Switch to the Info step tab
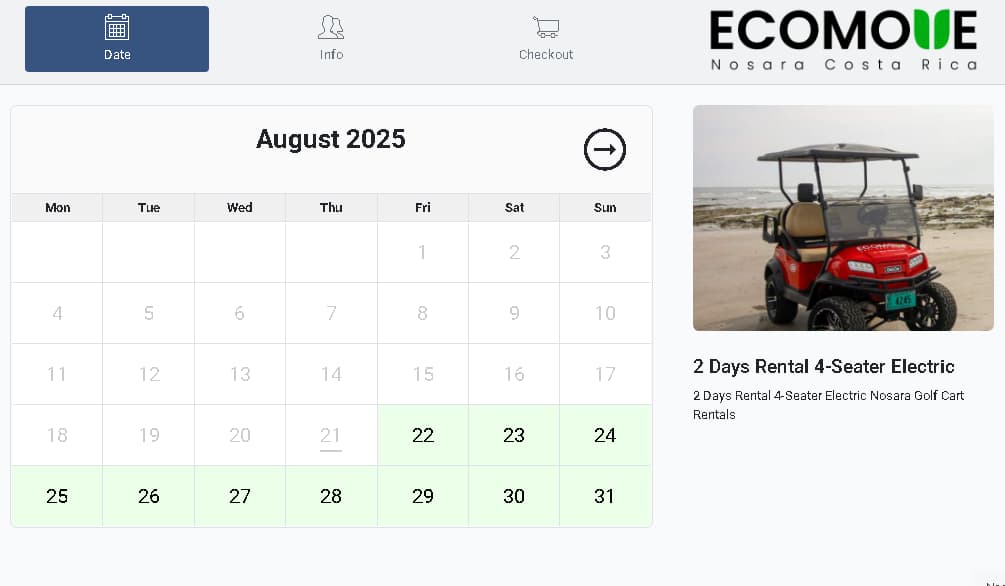The width and height of the screenshot is (1005, 586). coord(331,39)
